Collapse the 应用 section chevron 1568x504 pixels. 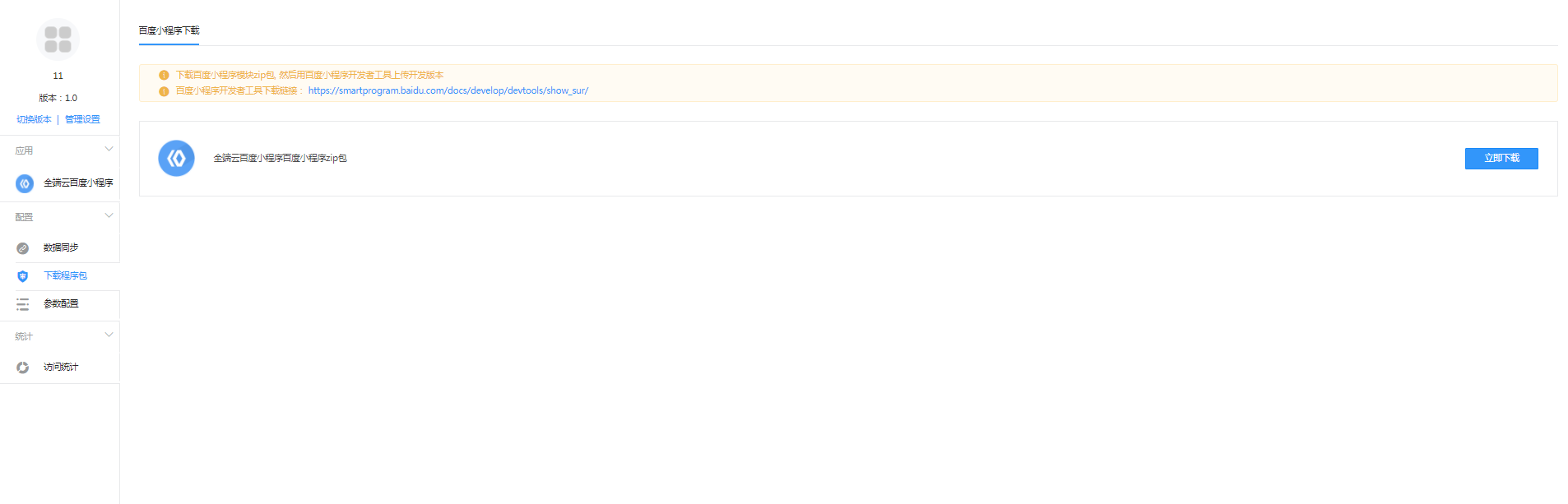(109, 150)
